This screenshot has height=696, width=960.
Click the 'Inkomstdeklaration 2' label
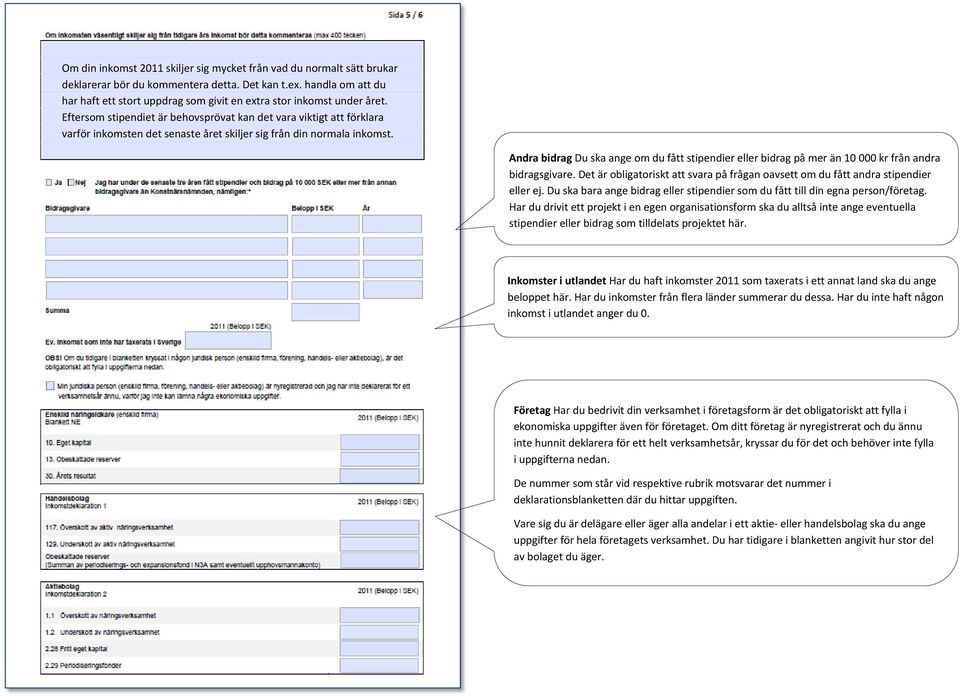coord(76,594)
